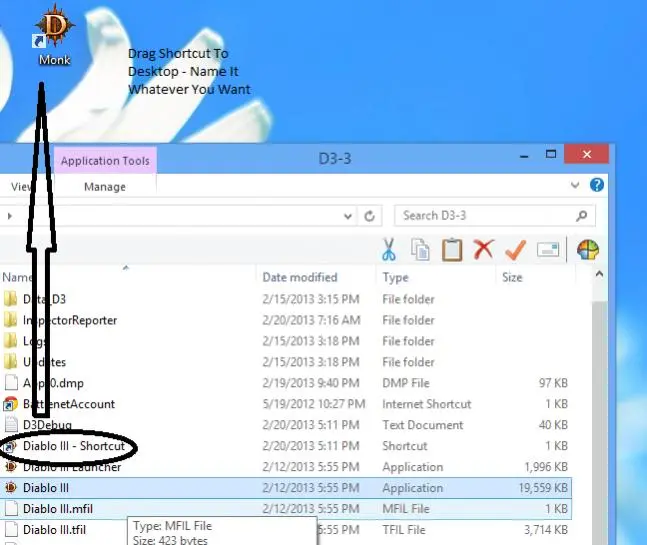
Task: Sort files by Size column header
Action: 512,277
